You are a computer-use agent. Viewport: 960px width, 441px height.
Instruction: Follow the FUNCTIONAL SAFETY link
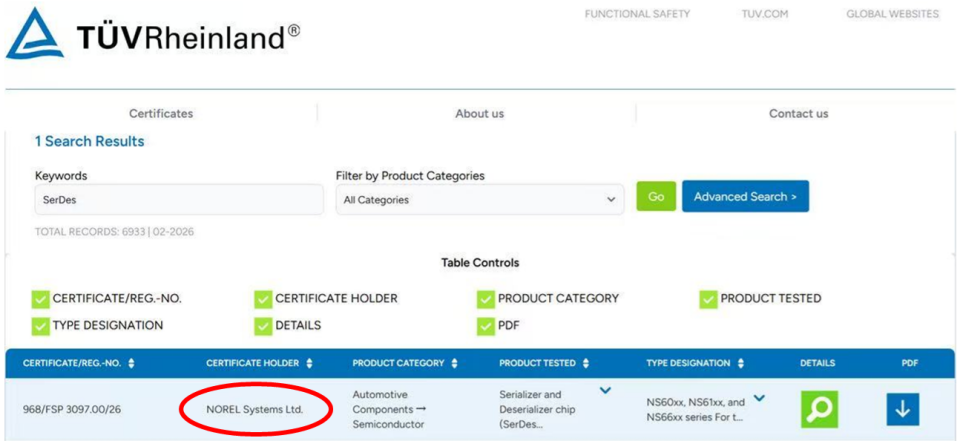tap(637, 13)
